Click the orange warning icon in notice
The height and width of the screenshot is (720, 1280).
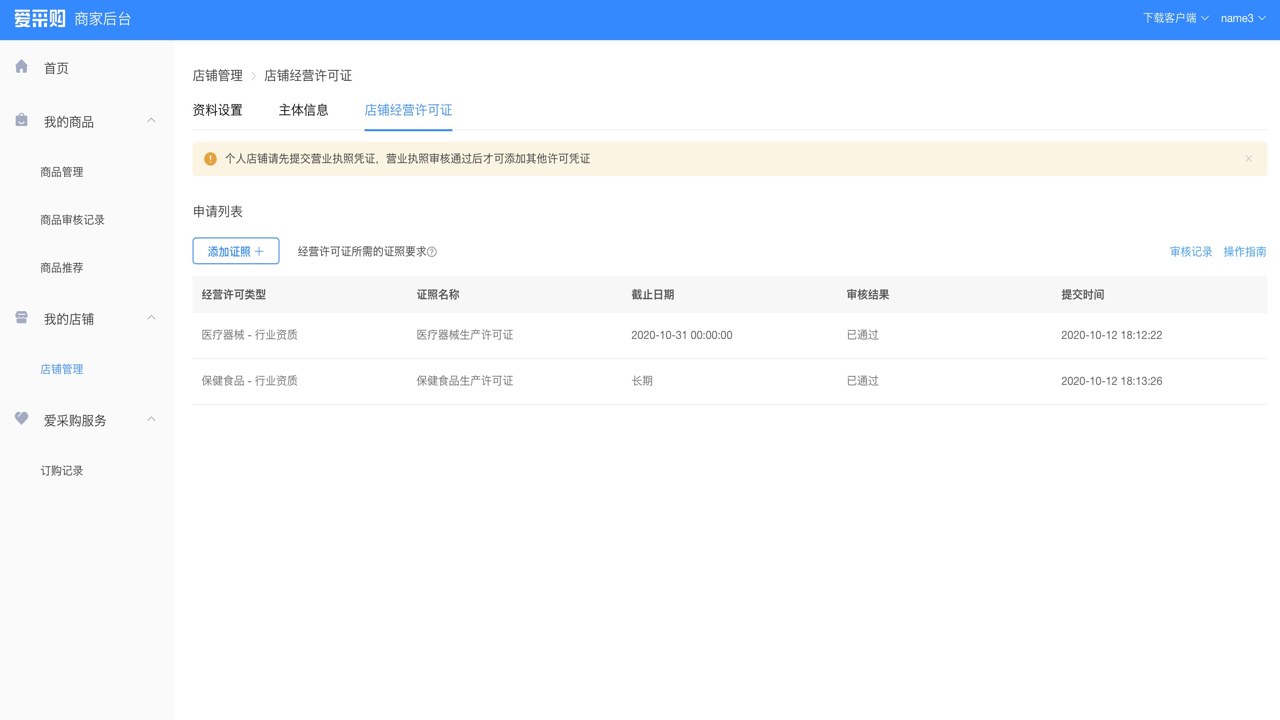click(210, 159)
